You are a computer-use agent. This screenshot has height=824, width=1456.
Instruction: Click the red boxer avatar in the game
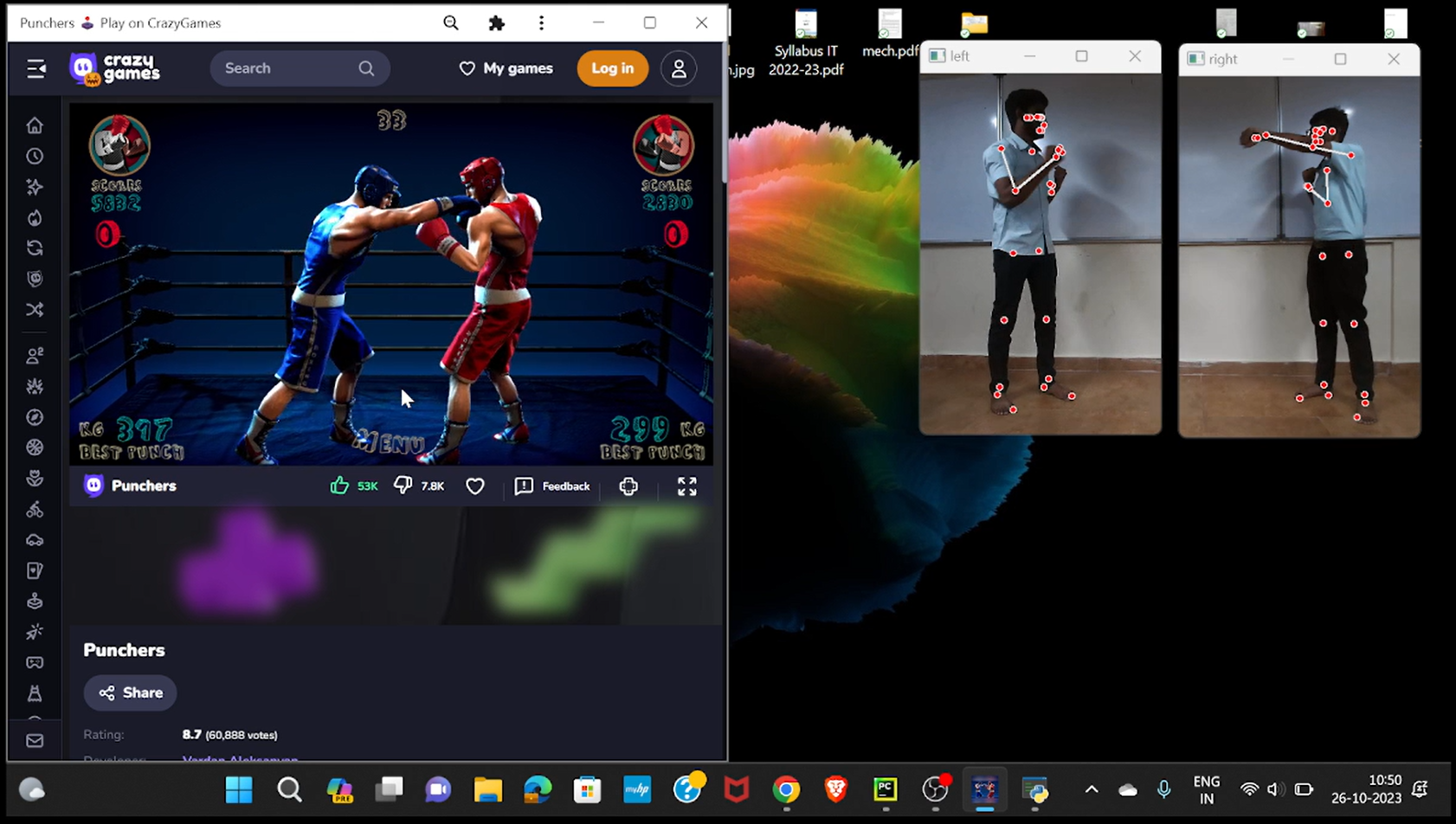(x=664, y=145)
